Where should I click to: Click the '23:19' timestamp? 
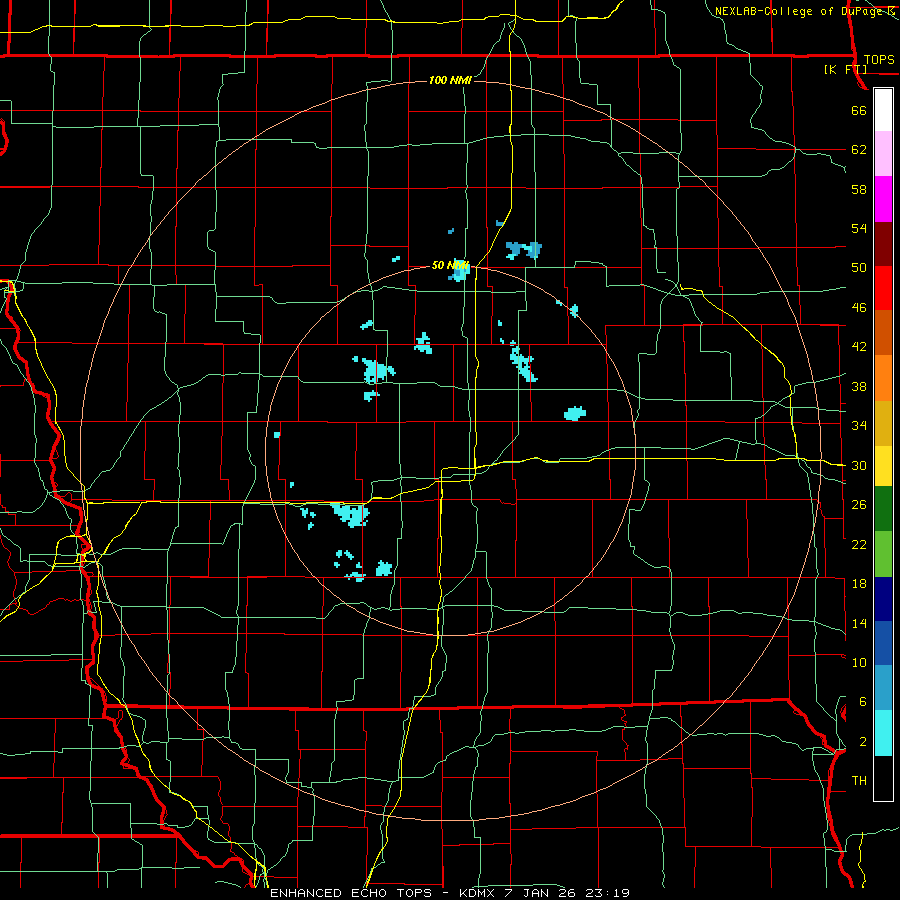607,893
